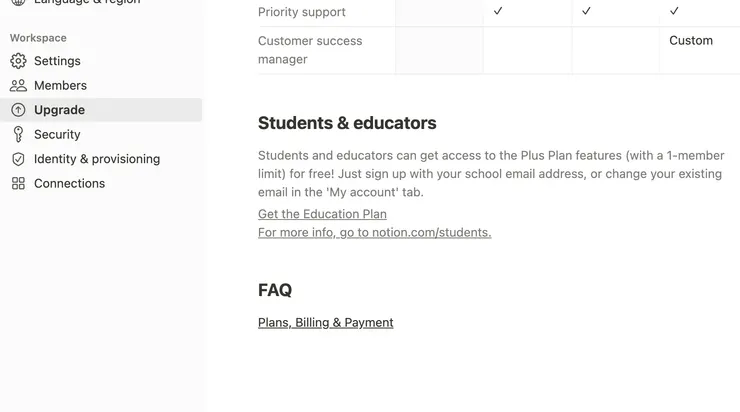Click the Security key icon
Image resolution: width=740 pixels, height=412 pixels.
tap(18, 135)
